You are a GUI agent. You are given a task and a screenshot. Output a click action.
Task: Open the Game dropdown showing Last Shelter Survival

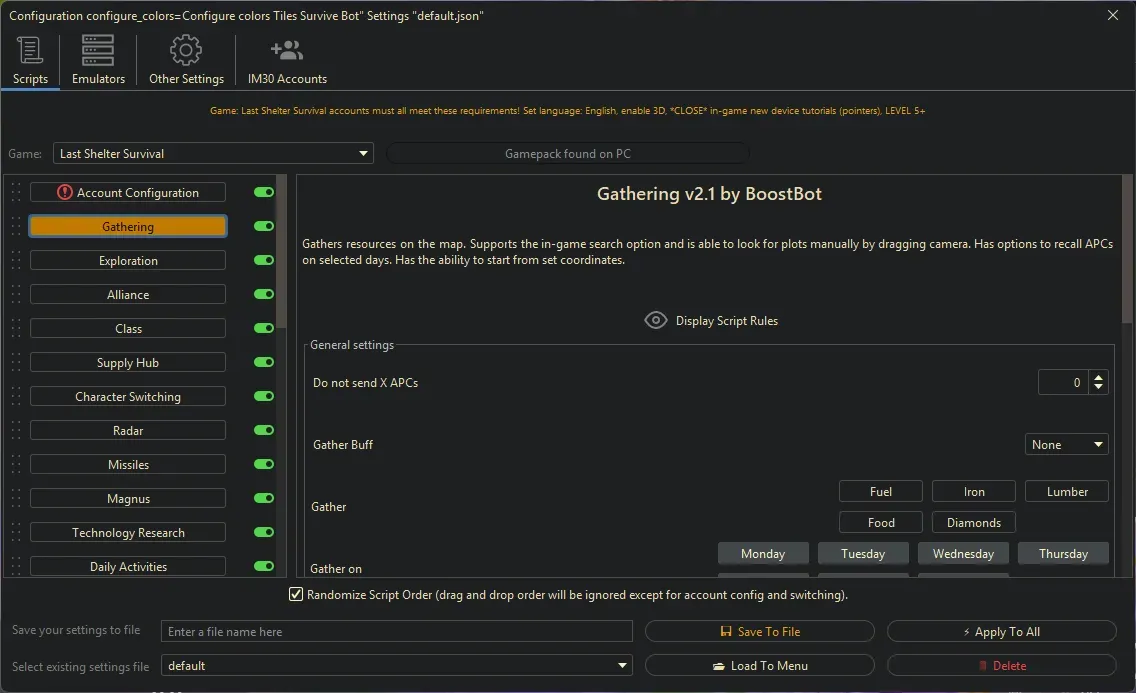213,154
